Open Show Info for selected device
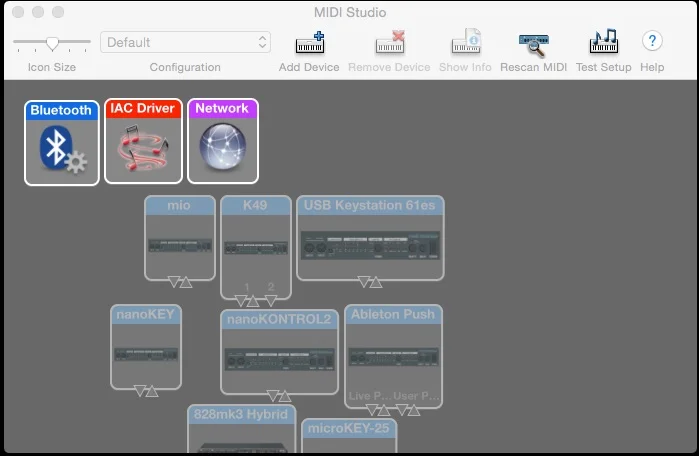Screen dimensions: 699x456 pos(466,41)
